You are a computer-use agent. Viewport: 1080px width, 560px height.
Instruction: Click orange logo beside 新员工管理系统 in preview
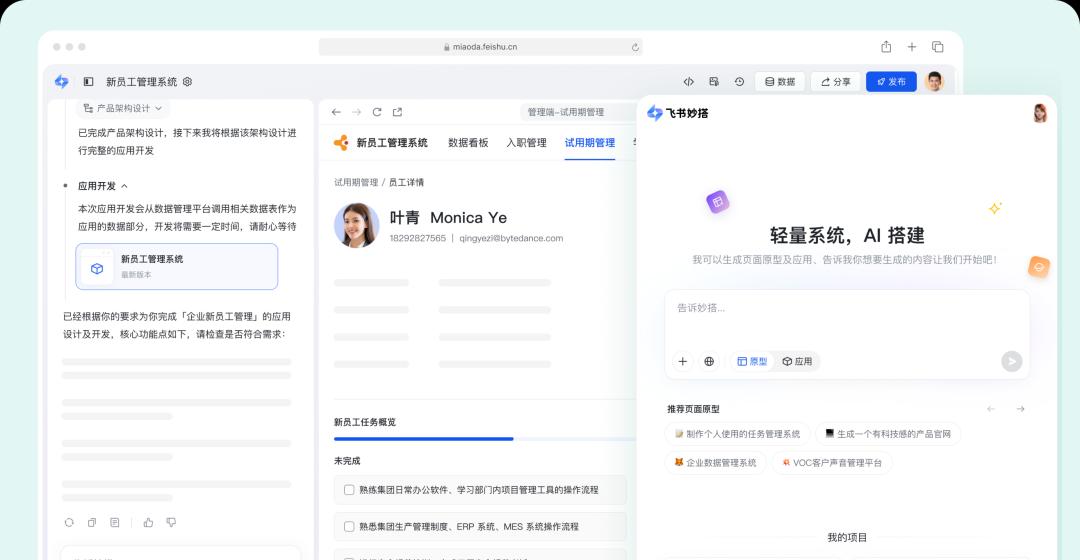coord(341,143)
